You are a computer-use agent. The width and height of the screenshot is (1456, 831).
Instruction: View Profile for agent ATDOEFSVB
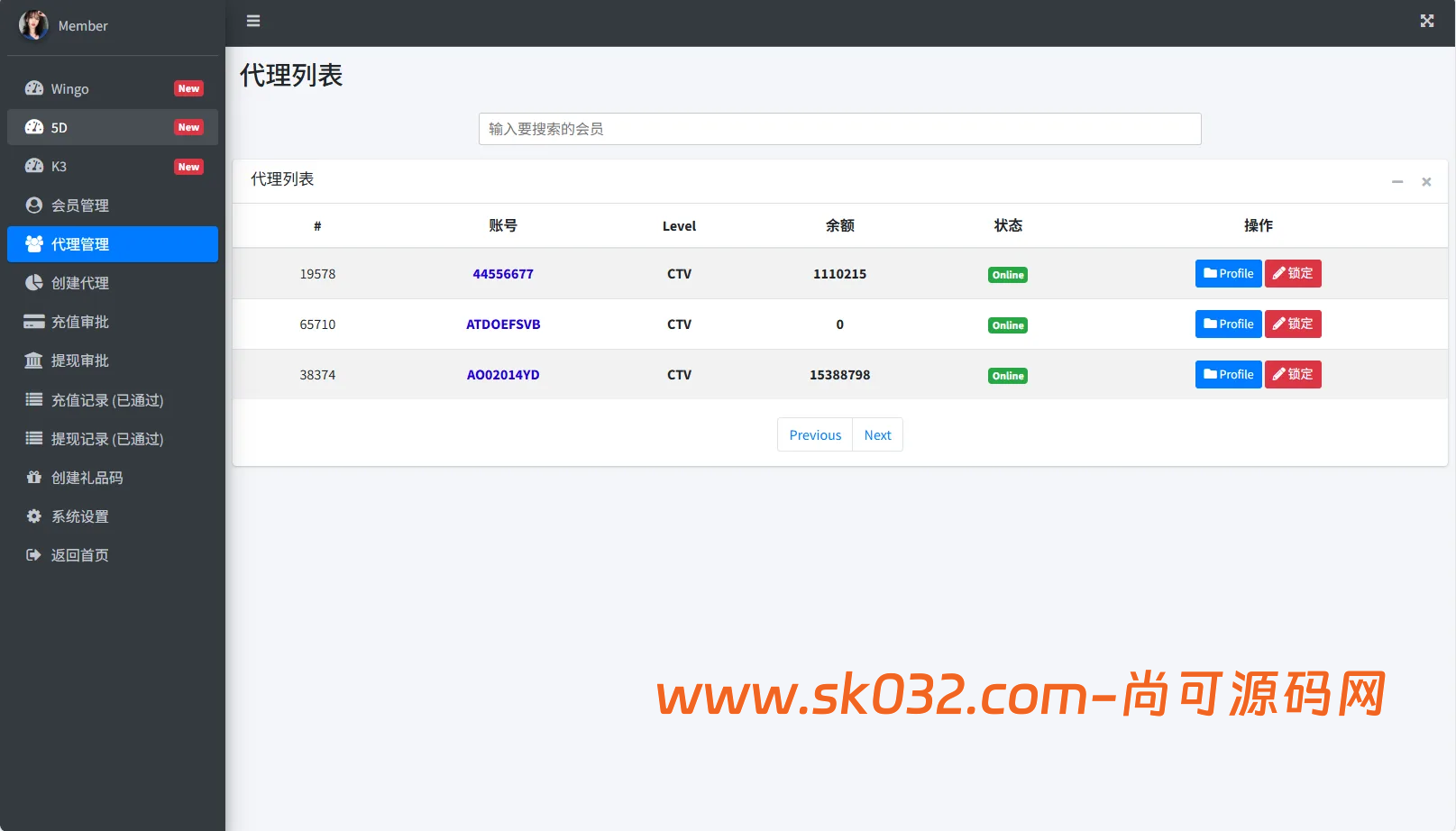(x=1228, y=324)
